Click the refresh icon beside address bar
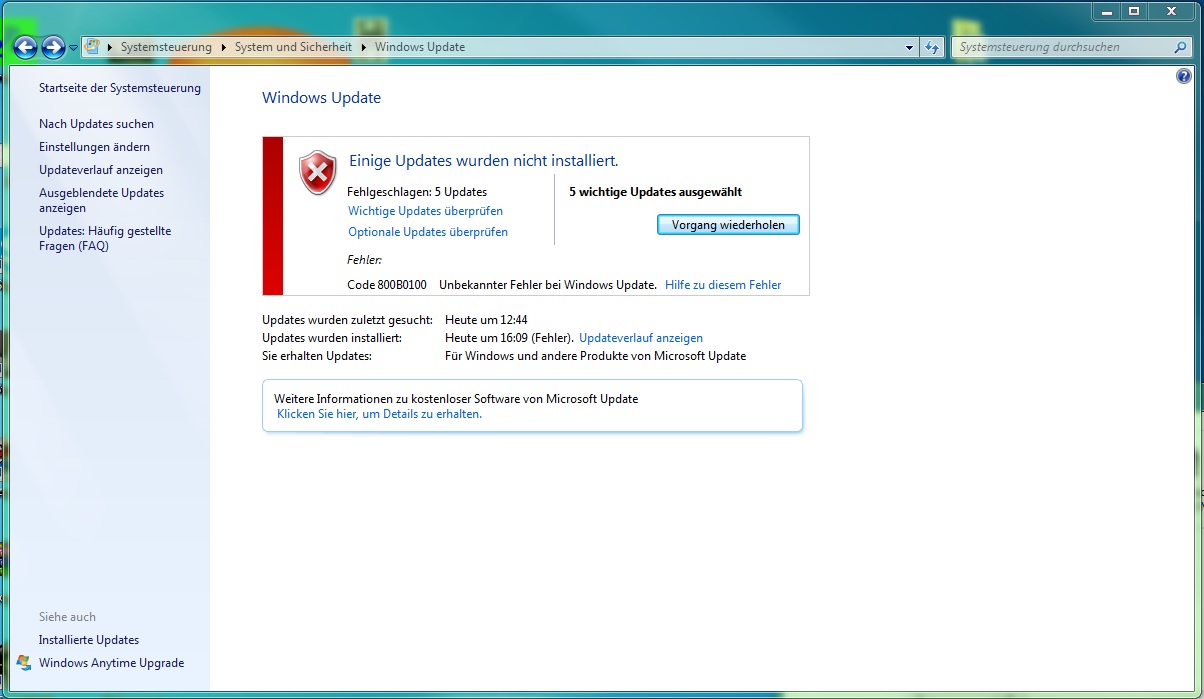The image size is (1204, 699). coord(932,47)
